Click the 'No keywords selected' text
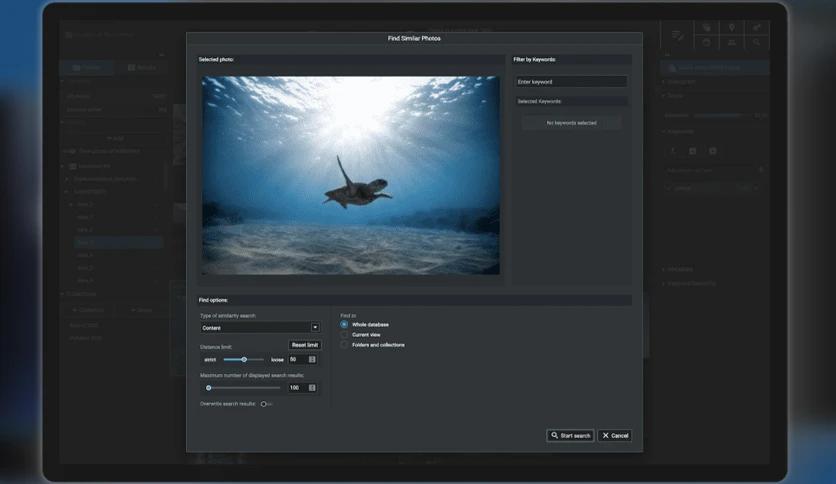The height and width of the screenshot is (484, 836). pyautogui.click(x=572, y=123)
